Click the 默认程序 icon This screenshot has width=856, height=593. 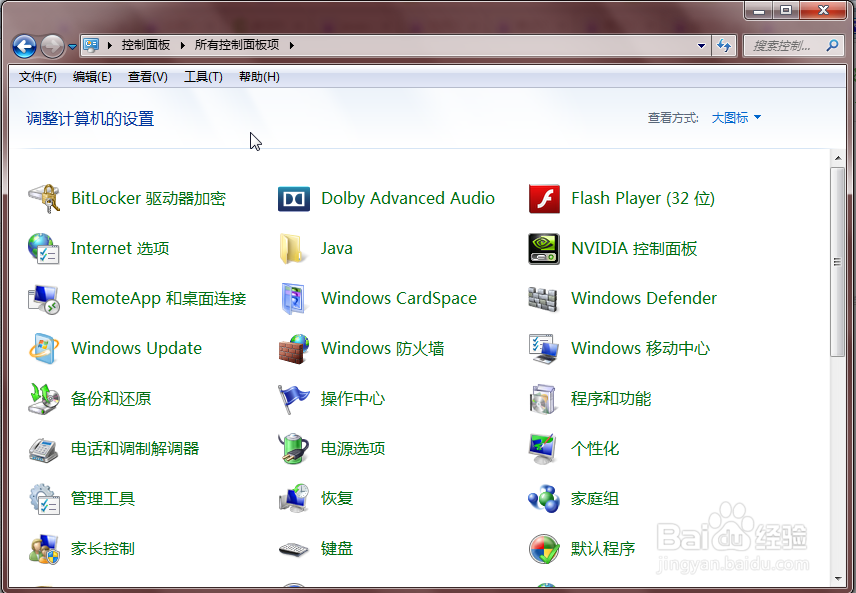point(544,549)
